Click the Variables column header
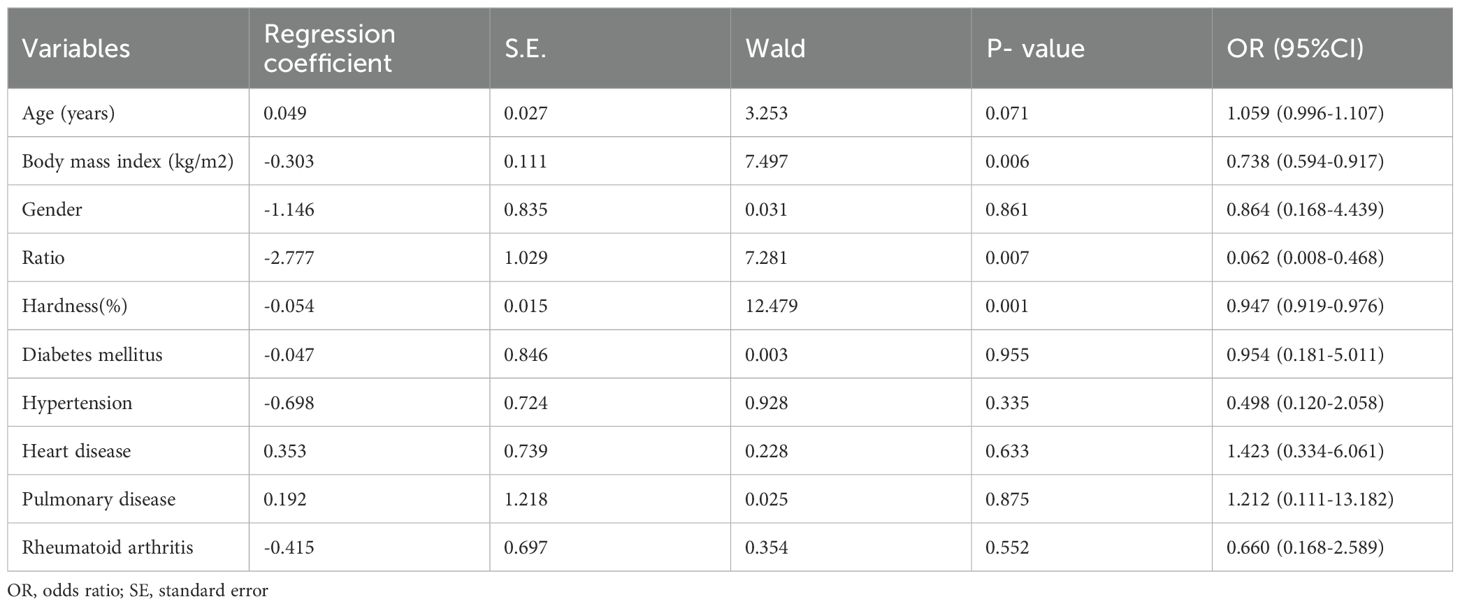The height and width of the screenshot is (606, 1460). 76,48
